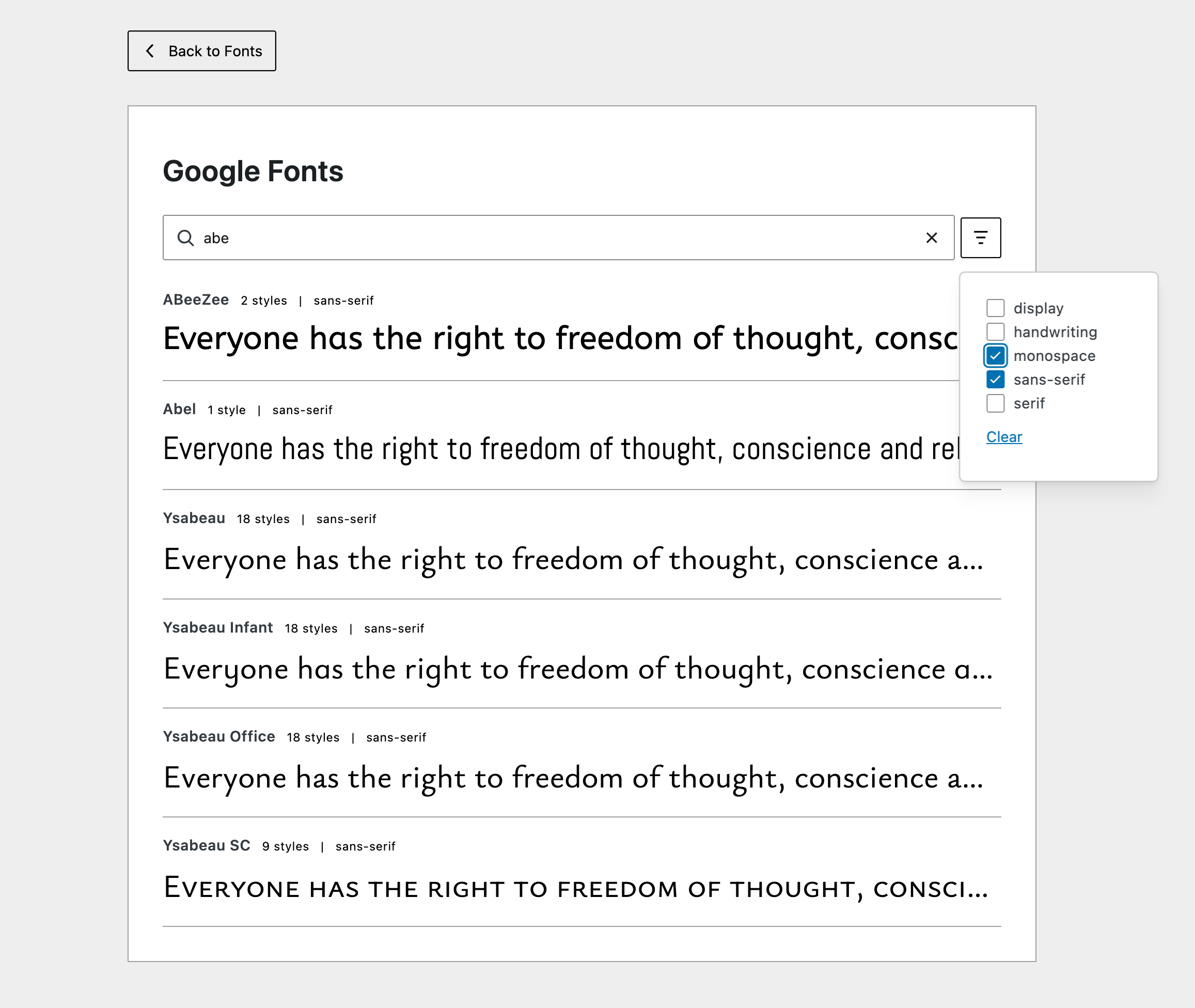Select the Ysabeau font name
Screen dimensions: 1195x1008
[194, 518]
